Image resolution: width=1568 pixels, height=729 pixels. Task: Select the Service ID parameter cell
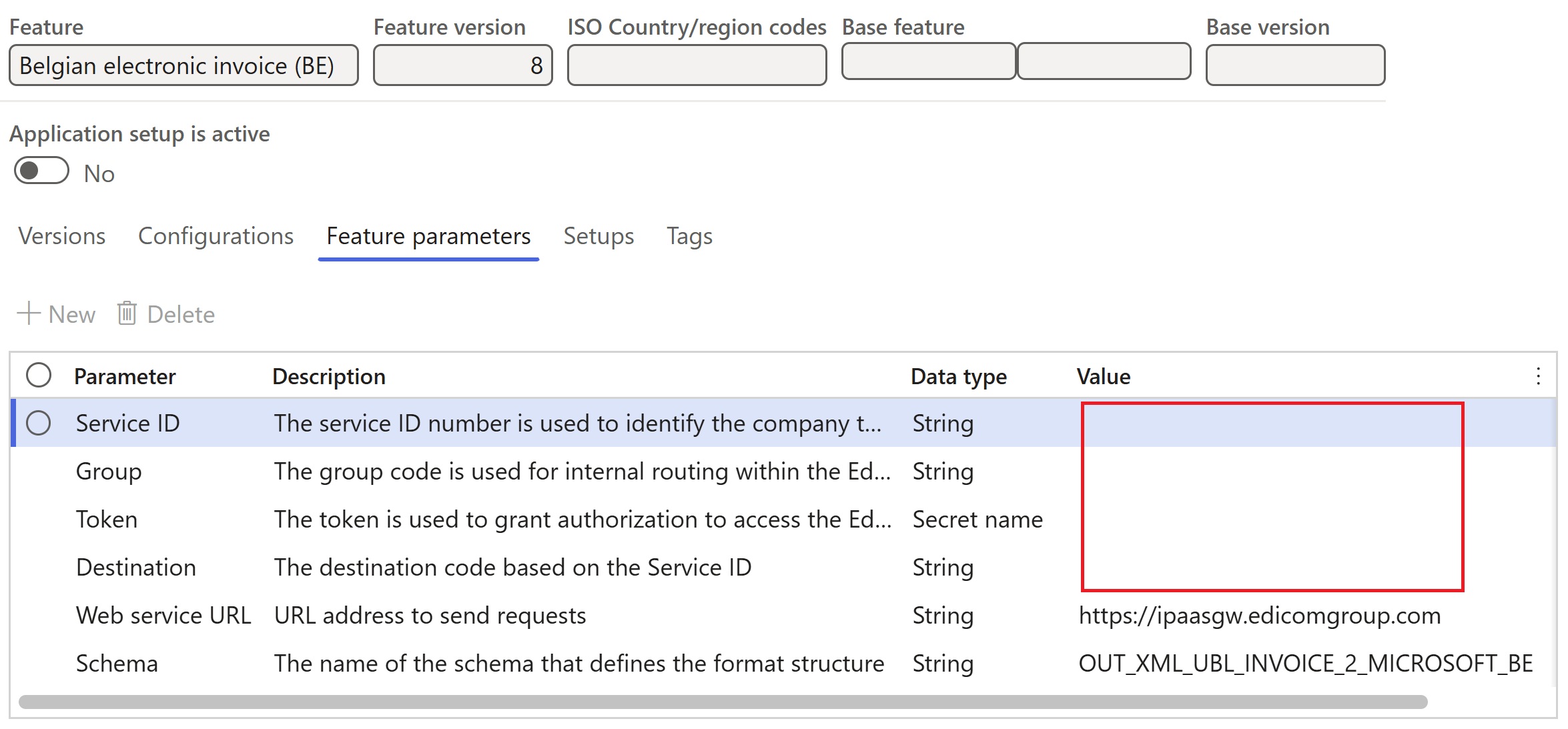click(x=128, y=423)
